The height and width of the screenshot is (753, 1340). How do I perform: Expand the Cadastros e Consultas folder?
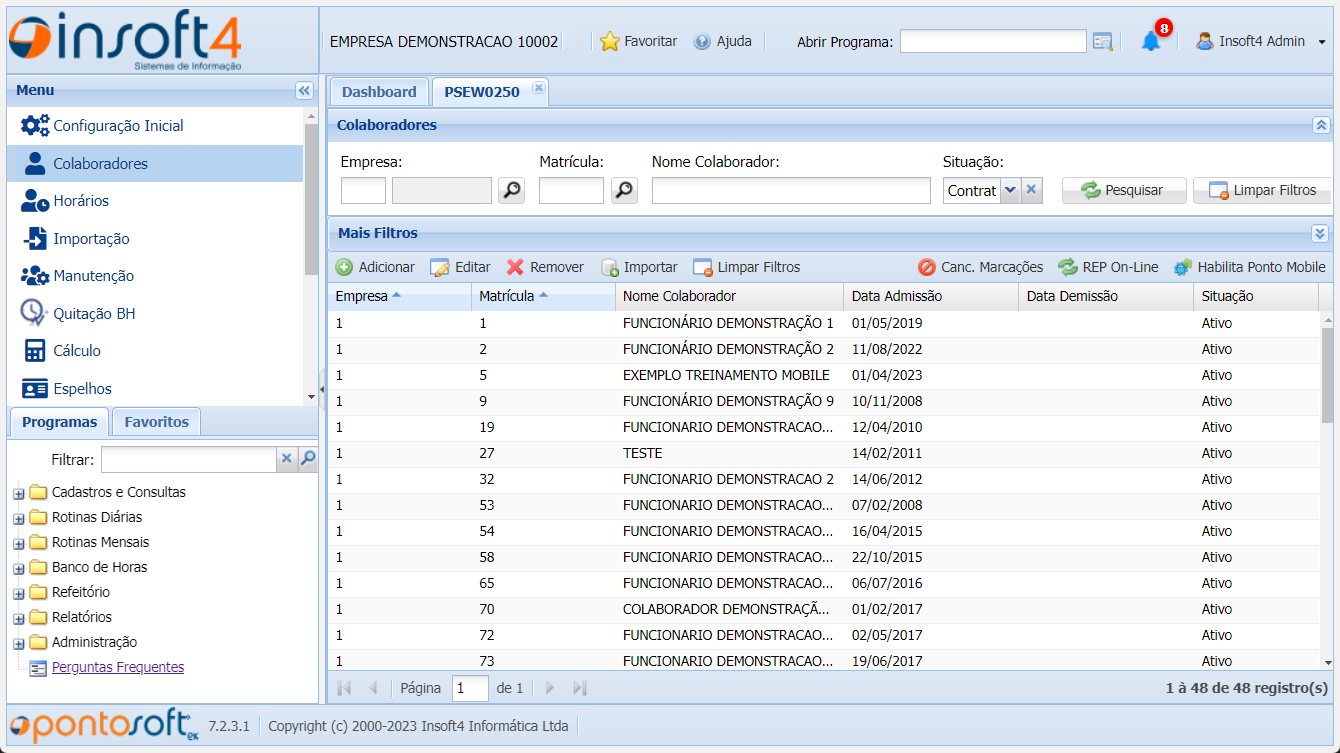coord(19,493)
